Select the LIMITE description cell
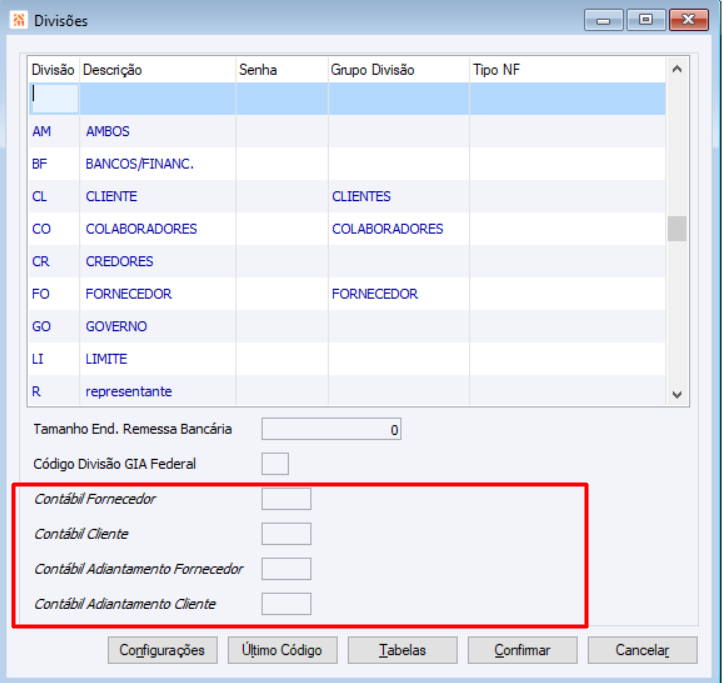 [157, 359]
